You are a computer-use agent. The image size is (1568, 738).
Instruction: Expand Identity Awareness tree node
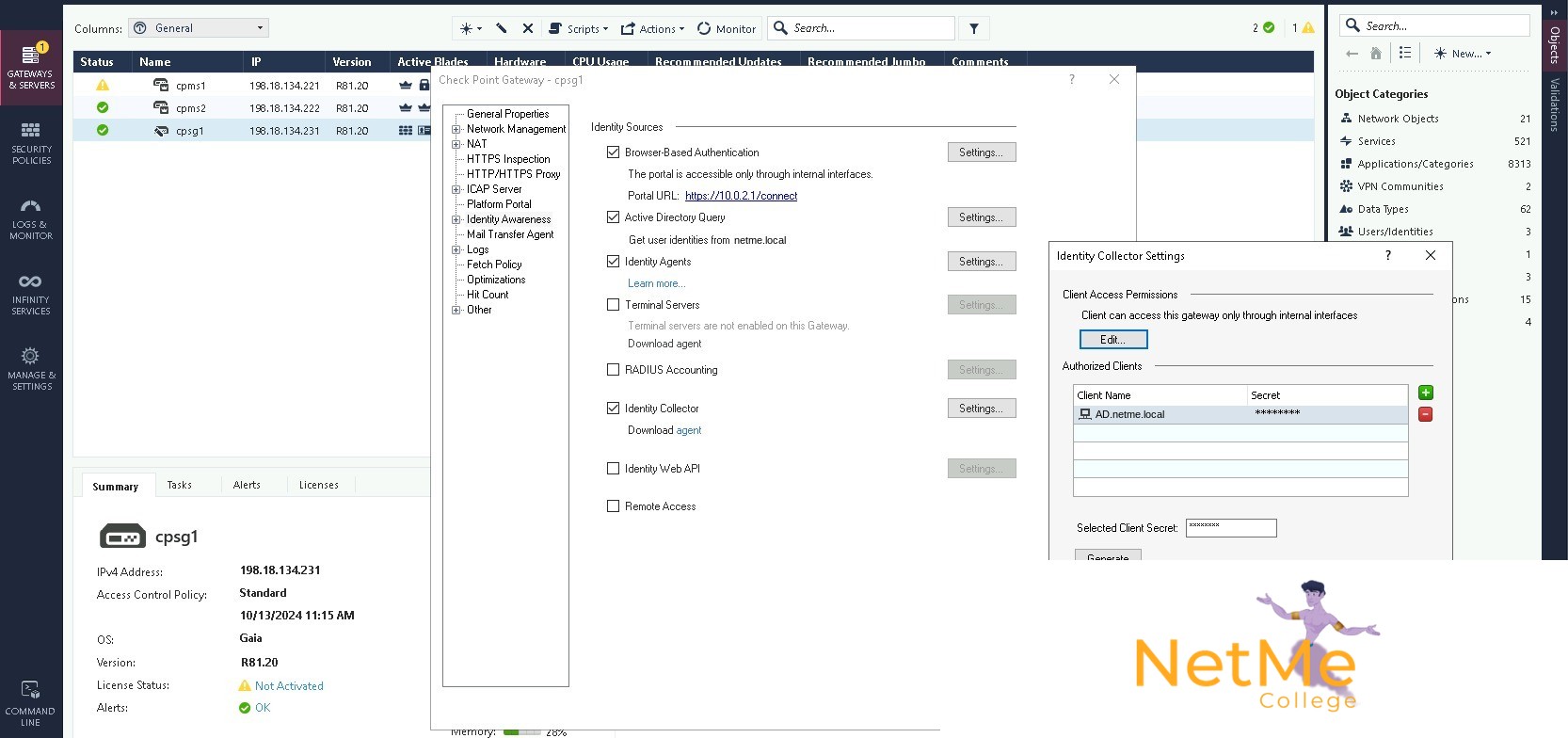(456, 219)
